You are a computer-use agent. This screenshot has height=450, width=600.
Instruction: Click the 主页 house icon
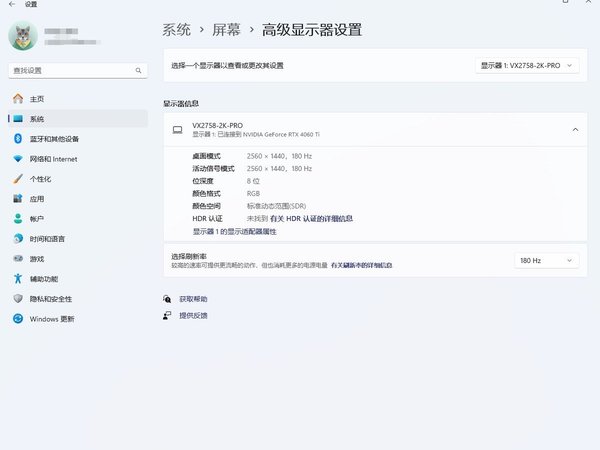tap(18, 99)
